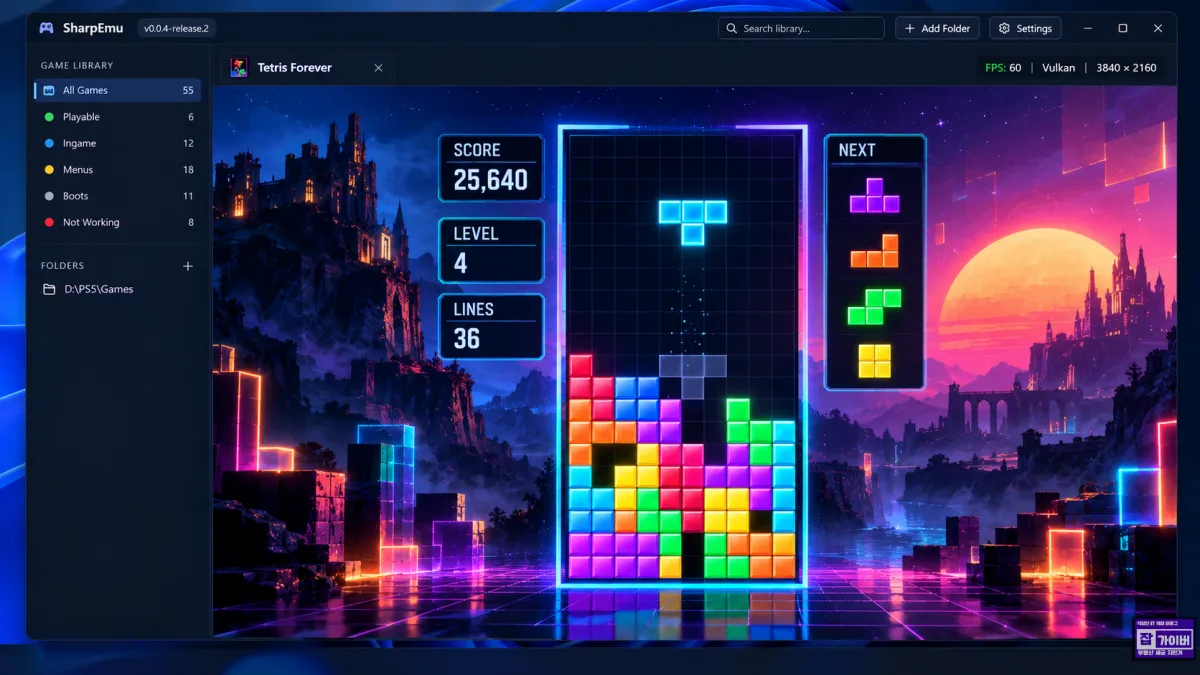
Task: Click the Menus count 18
Action: pyautogui.click(x=188, y=170)
